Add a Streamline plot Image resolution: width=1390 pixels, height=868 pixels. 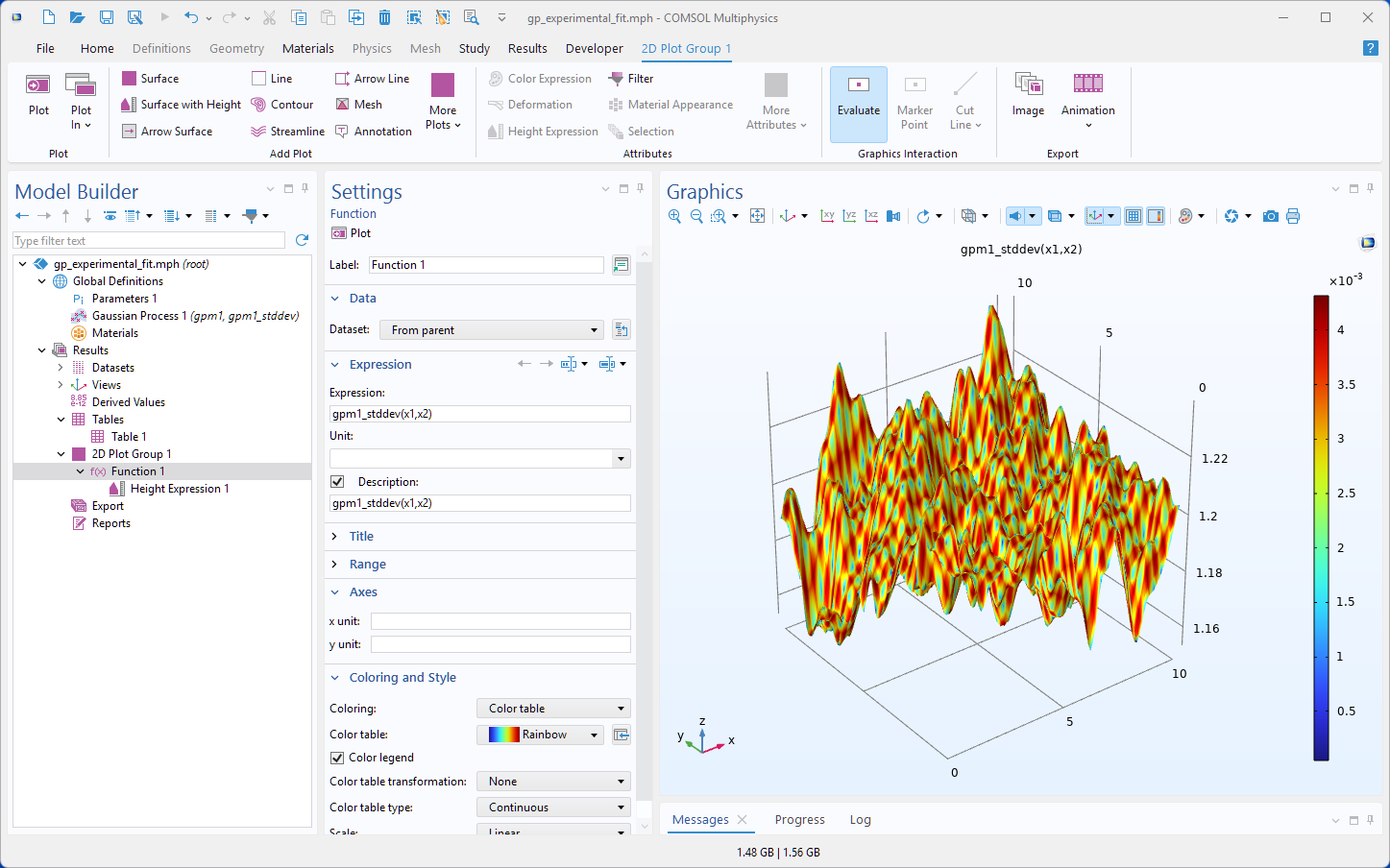[287, 132]
